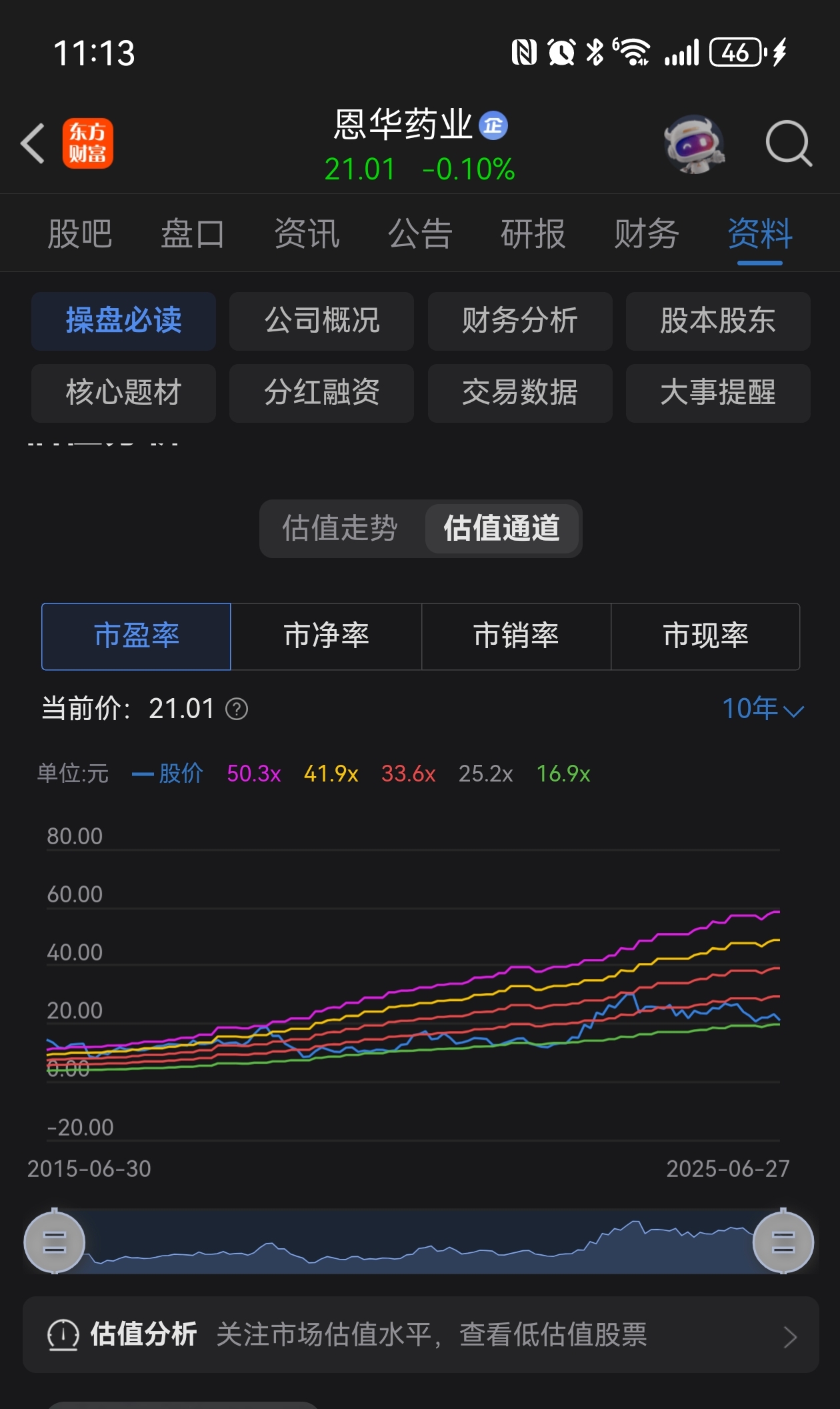The height and width of the screenshot is (1409, 840).
Task: Jump to 分红融资 section
Action: (321, 393)
